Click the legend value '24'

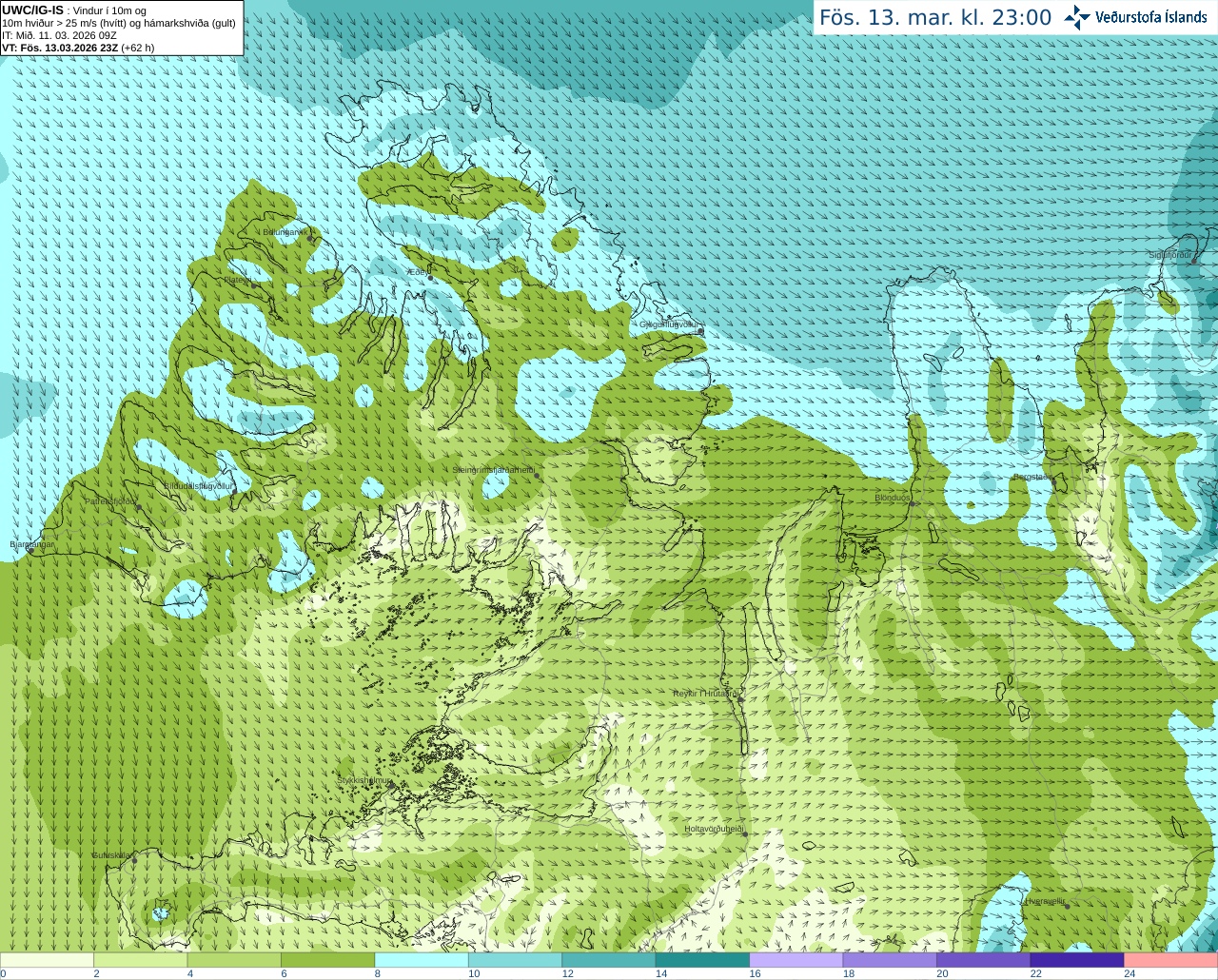pyautogui.click(x=1130, y=973)
